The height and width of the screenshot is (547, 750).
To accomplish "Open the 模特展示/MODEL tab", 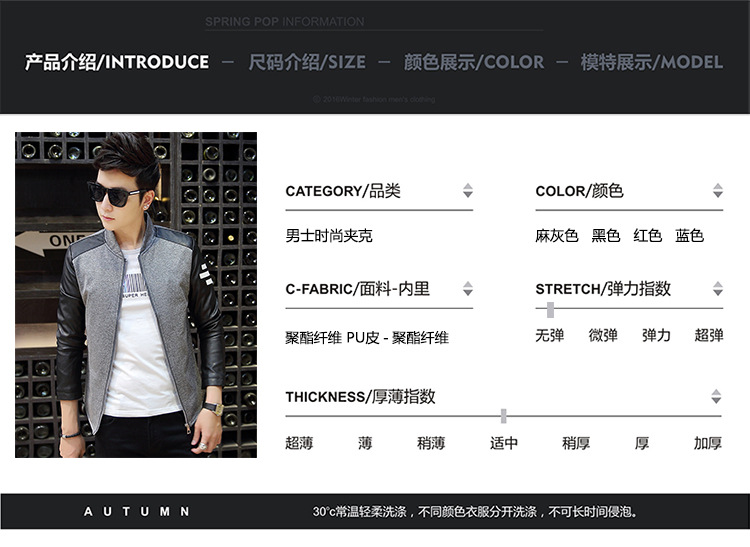I will point(651,62).
